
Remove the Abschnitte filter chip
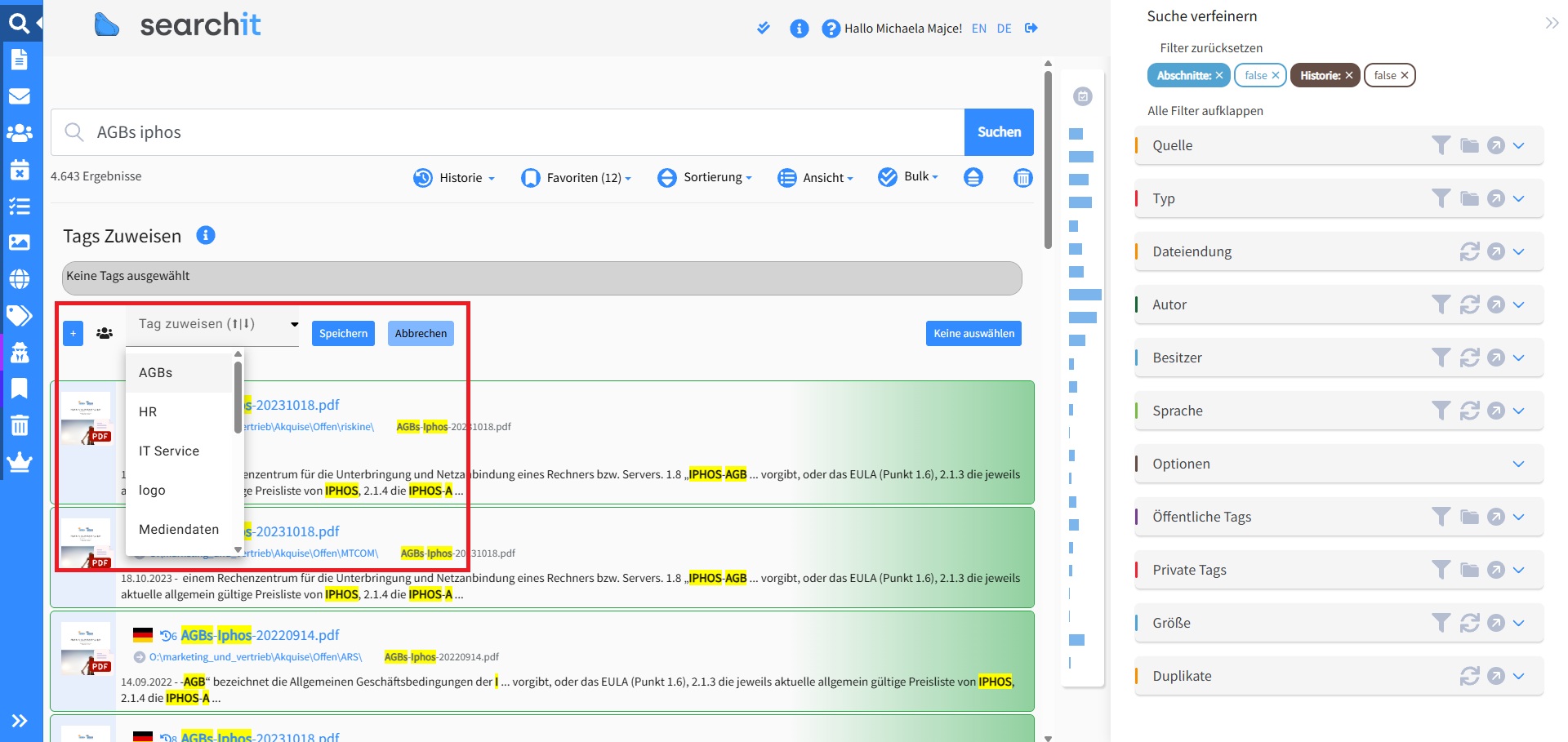pos(1218,75)
